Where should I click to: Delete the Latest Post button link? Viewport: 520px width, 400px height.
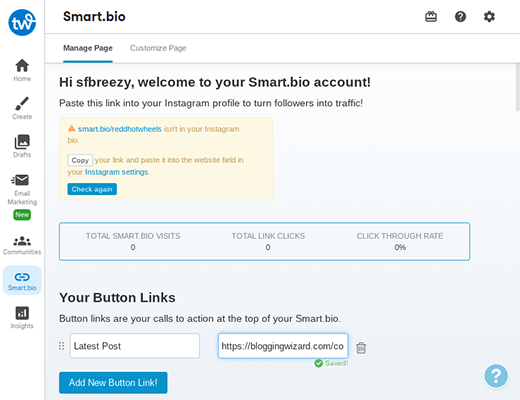(361, 348)
